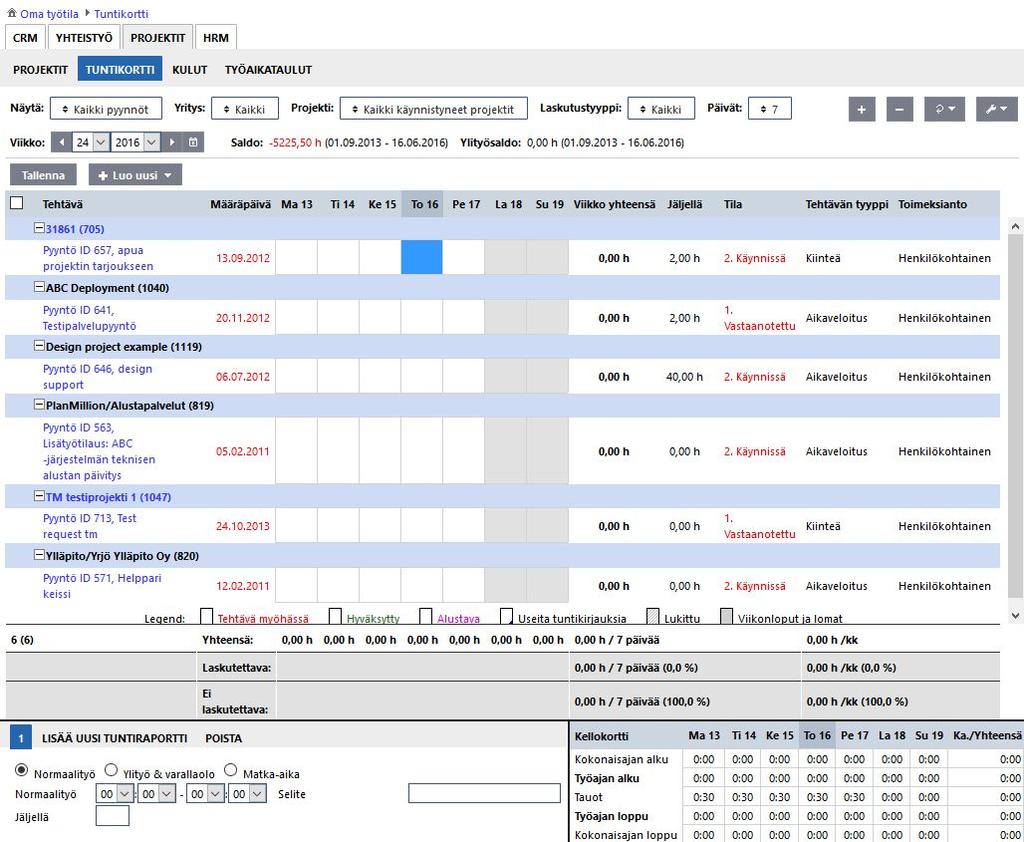Select the Ylityö & varallaolo radio button
This screenshot has height=842, width=1024.
tap(111, 770)
